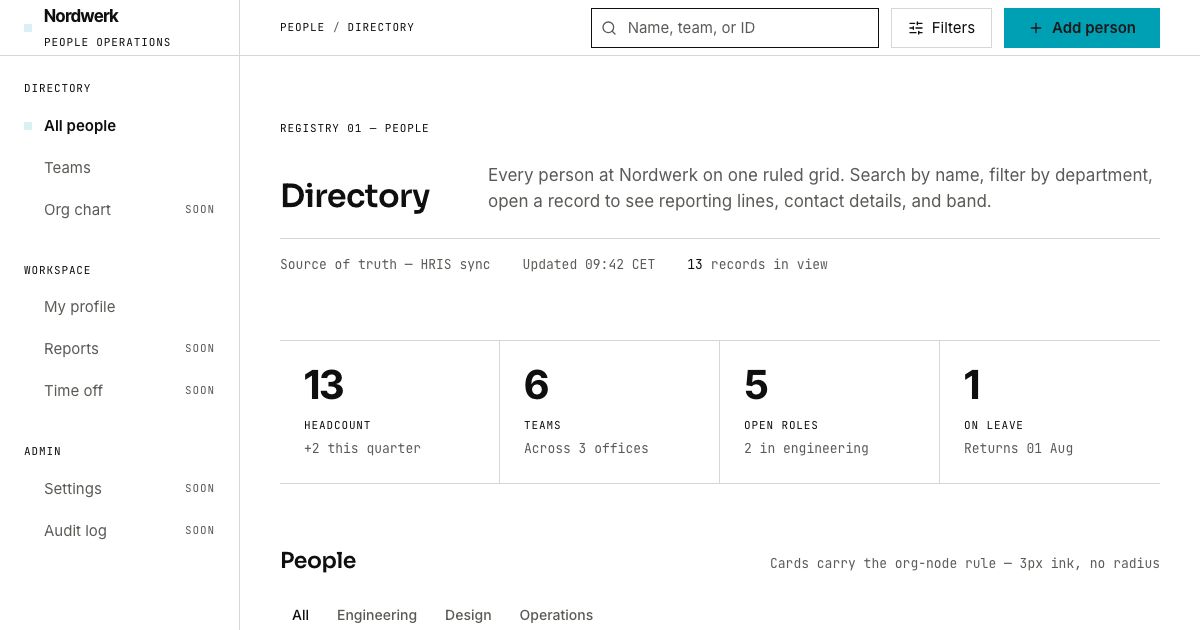Viewport: 1200px width, 630px height.
Task: Click the Headcount 13 stat card
Action: tap(390, 412)
